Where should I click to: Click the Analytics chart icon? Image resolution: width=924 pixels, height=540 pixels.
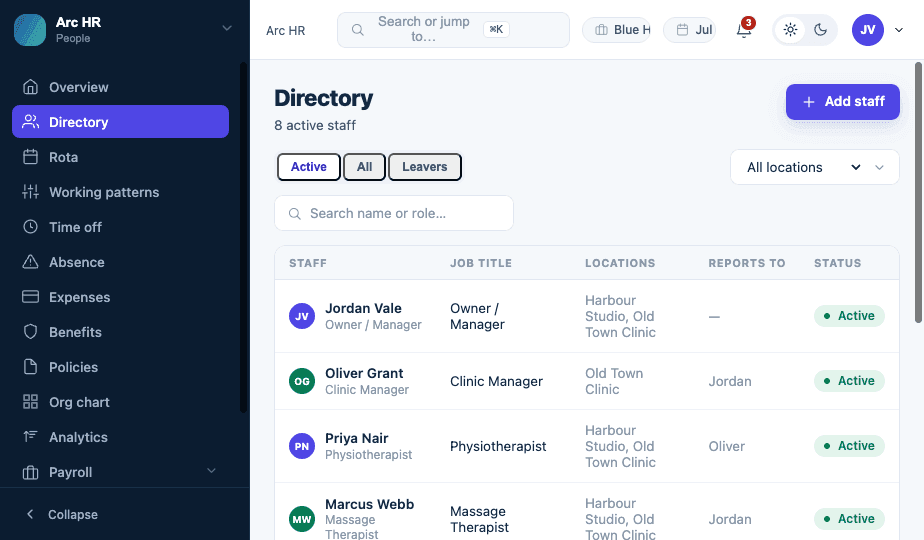[30, 436]
